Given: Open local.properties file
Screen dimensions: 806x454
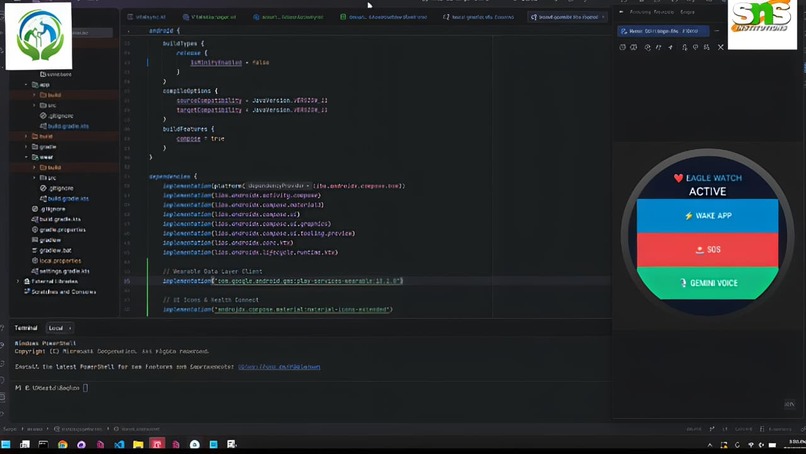Looking at the screenshot, I should (x=56, y=261).
